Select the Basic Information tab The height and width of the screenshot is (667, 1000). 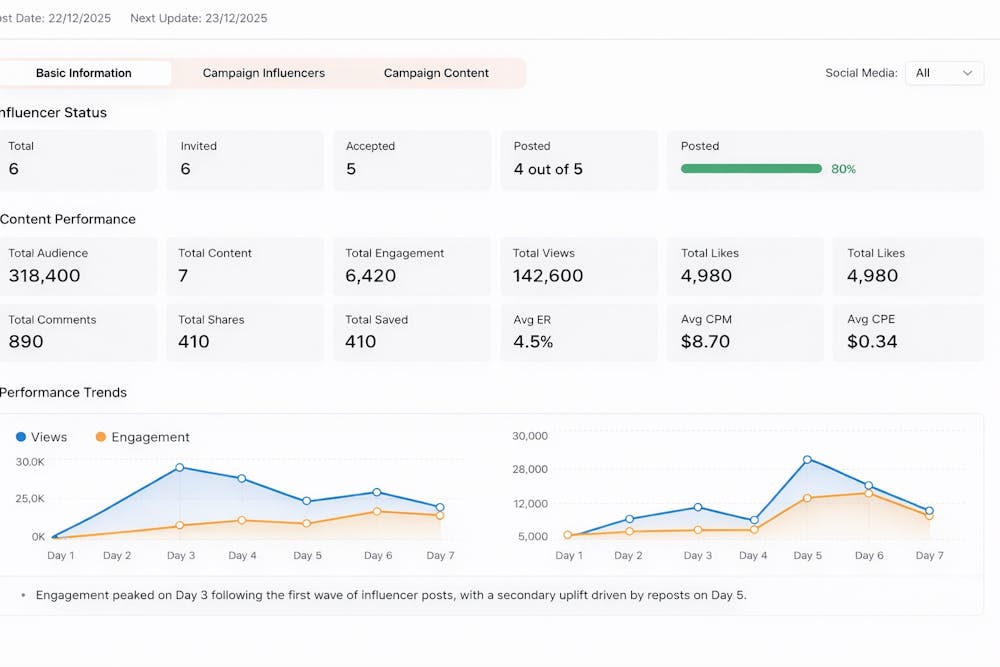(x=85, y=73)
